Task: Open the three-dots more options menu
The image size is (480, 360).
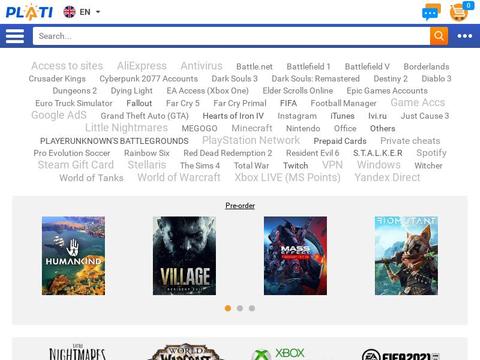Action: tap(465, 36)
